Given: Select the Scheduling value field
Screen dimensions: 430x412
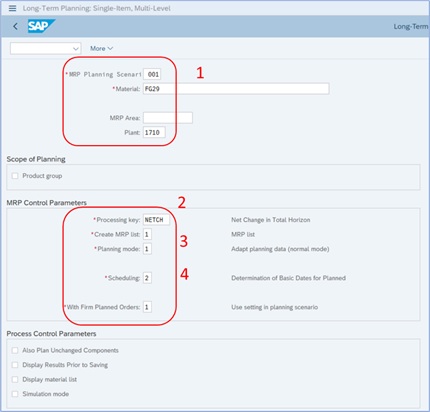Looking at the screenshot, I should tap(147, 278).
